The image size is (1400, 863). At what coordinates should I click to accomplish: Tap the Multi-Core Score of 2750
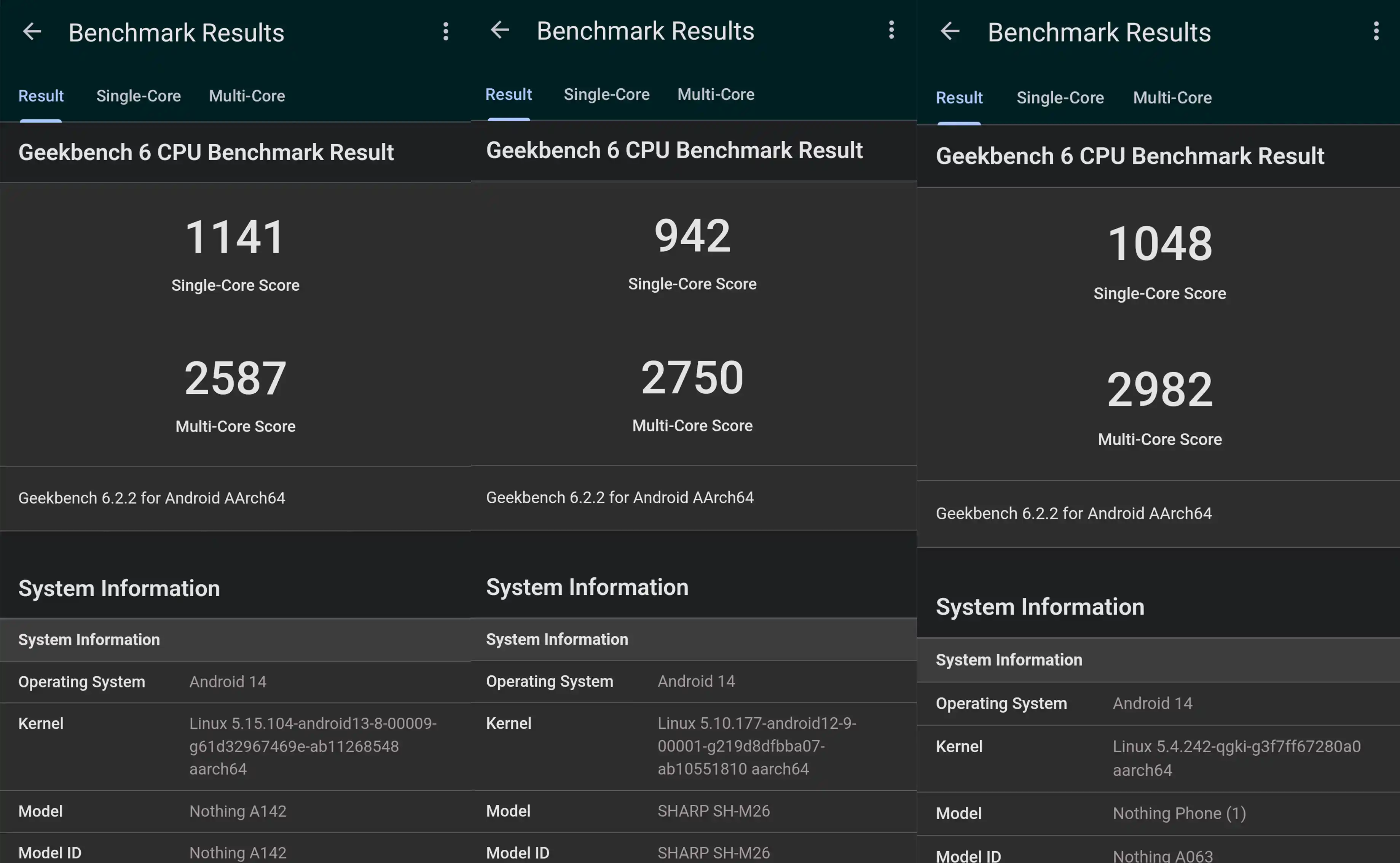pyautogui.click(x=692, y=376)
